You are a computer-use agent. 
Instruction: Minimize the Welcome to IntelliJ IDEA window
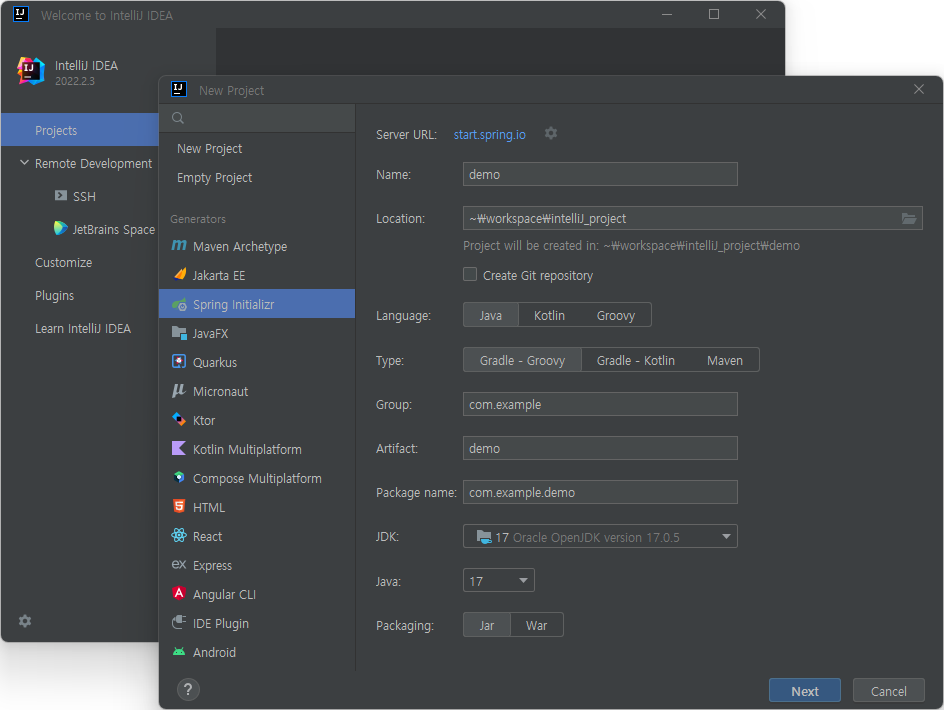[x=666, y=14]
